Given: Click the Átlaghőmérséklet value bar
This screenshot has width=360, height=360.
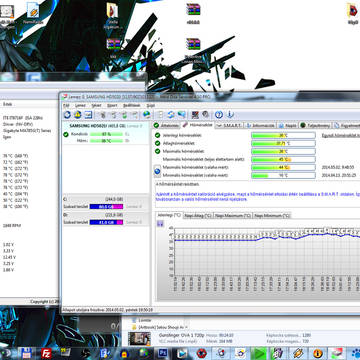Looking at the screenshot, I should [x=283, y=143].
